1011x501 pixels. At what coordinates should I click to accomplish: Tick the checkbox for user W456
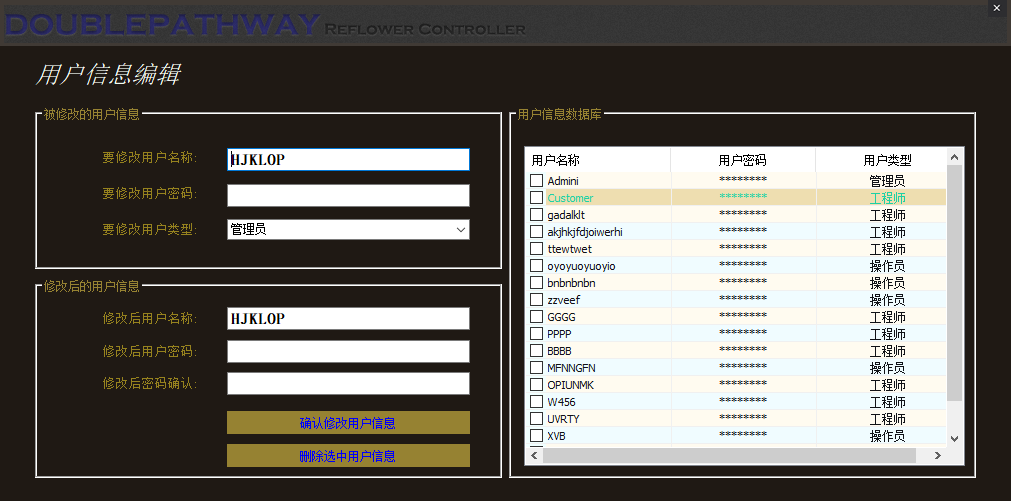tap(536, 402)
